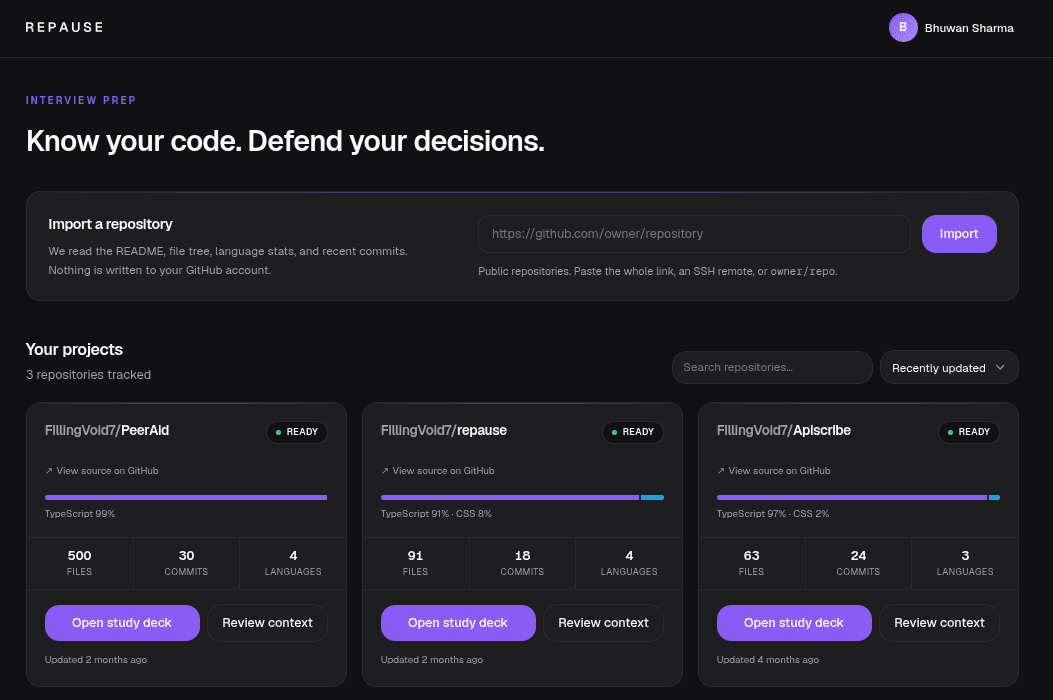Open the Bhuwan Sharma account menu

(x=952, y=28)
